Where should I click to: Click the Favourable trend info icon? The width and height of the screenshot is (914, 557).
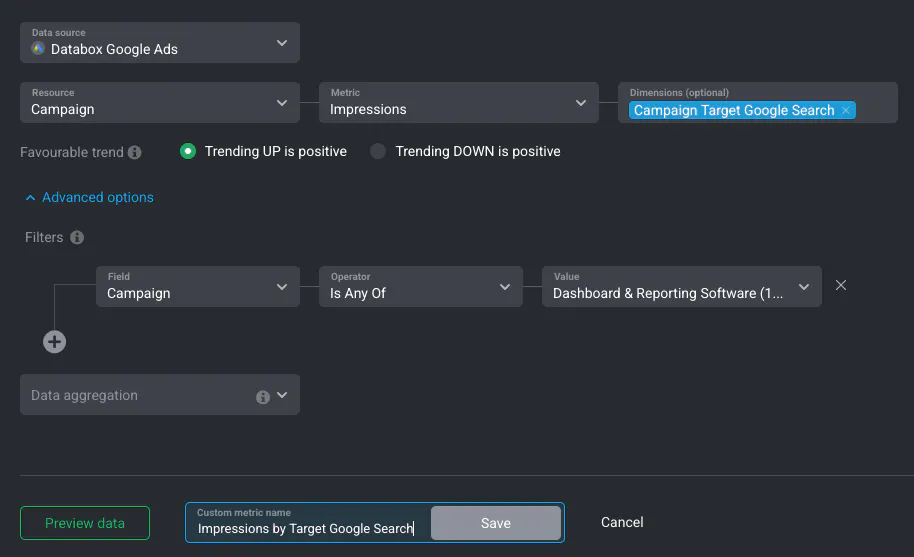(x=135, y=152)
